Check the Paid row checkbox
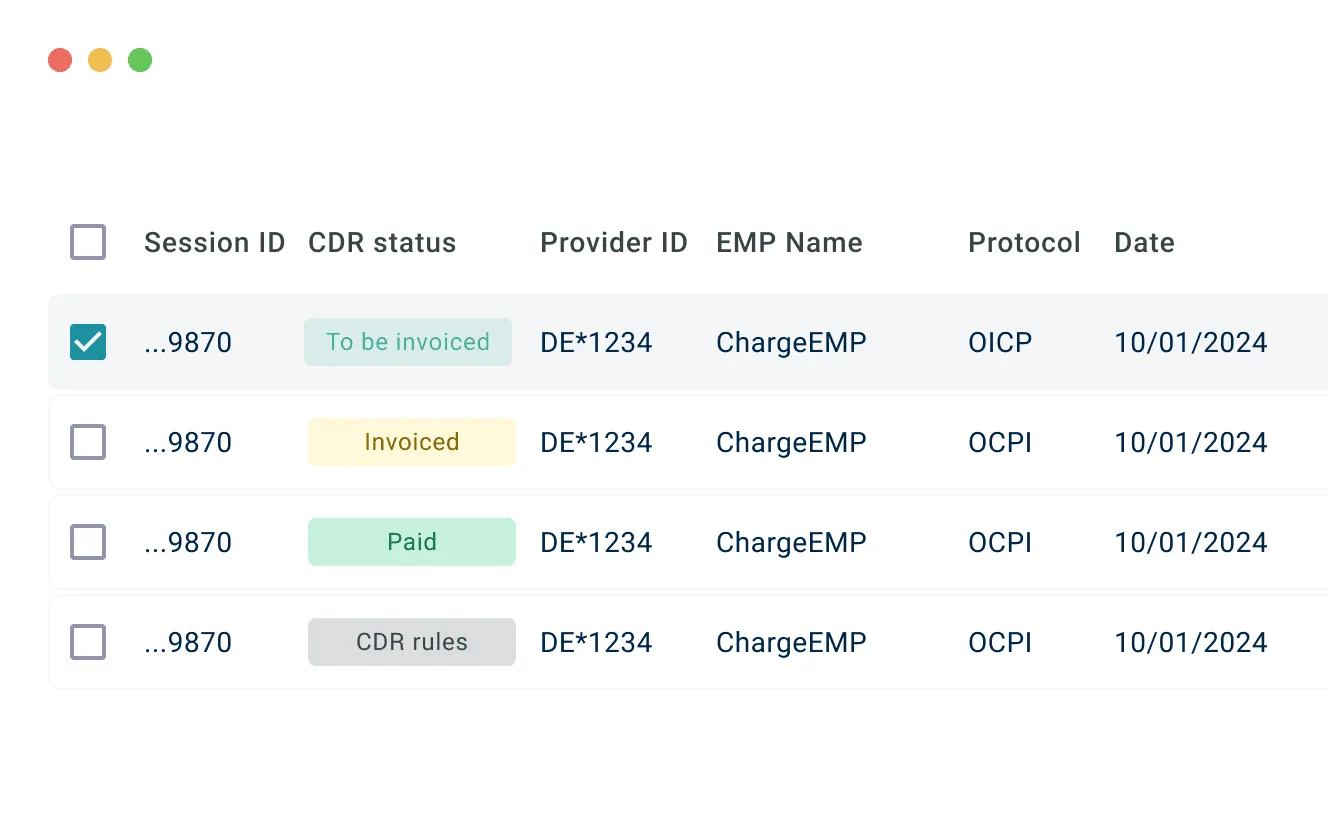The width and height of the screenshot is (1328, 840). (x=88, y=542)
